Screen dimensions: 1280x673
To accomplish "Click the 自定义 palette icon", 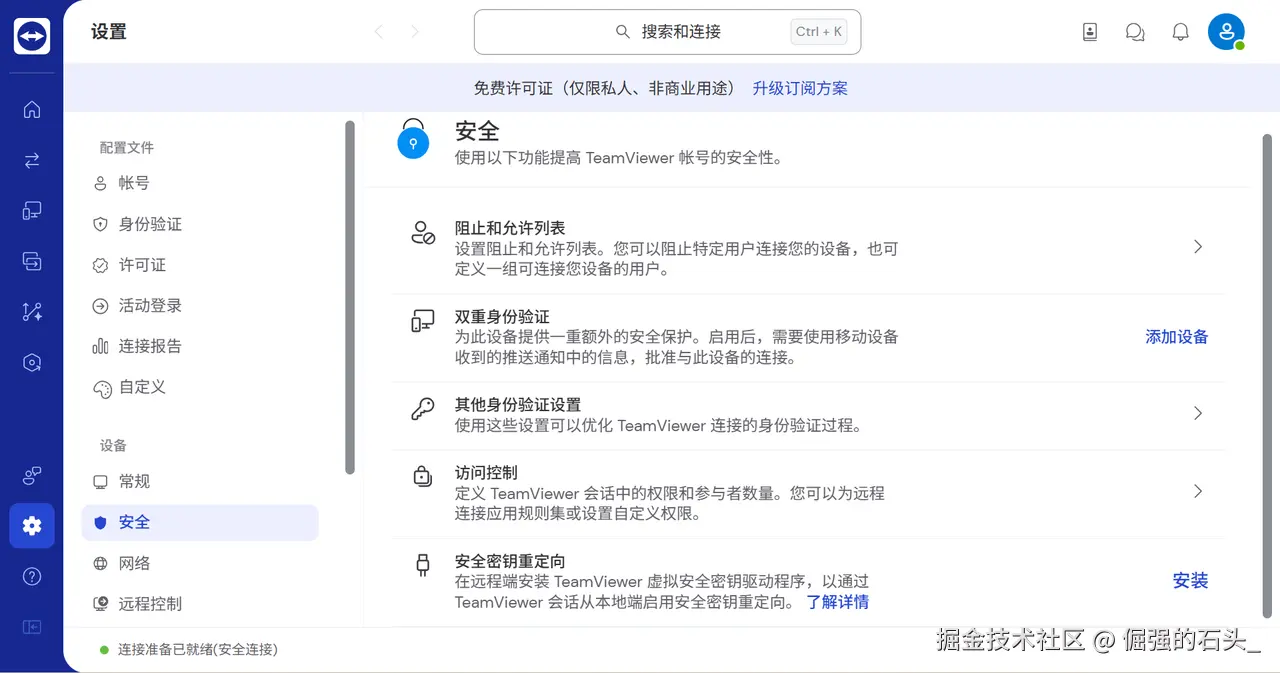I will pyautogui.click(x=100, y=388).
